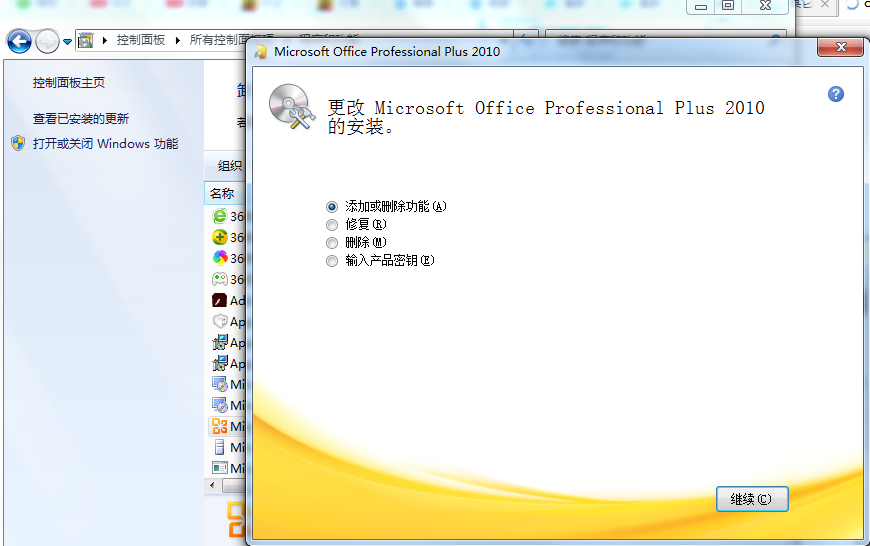870x546 pixels.
Task: Select the 修复 repair radio option
Action: coord(332,225)
